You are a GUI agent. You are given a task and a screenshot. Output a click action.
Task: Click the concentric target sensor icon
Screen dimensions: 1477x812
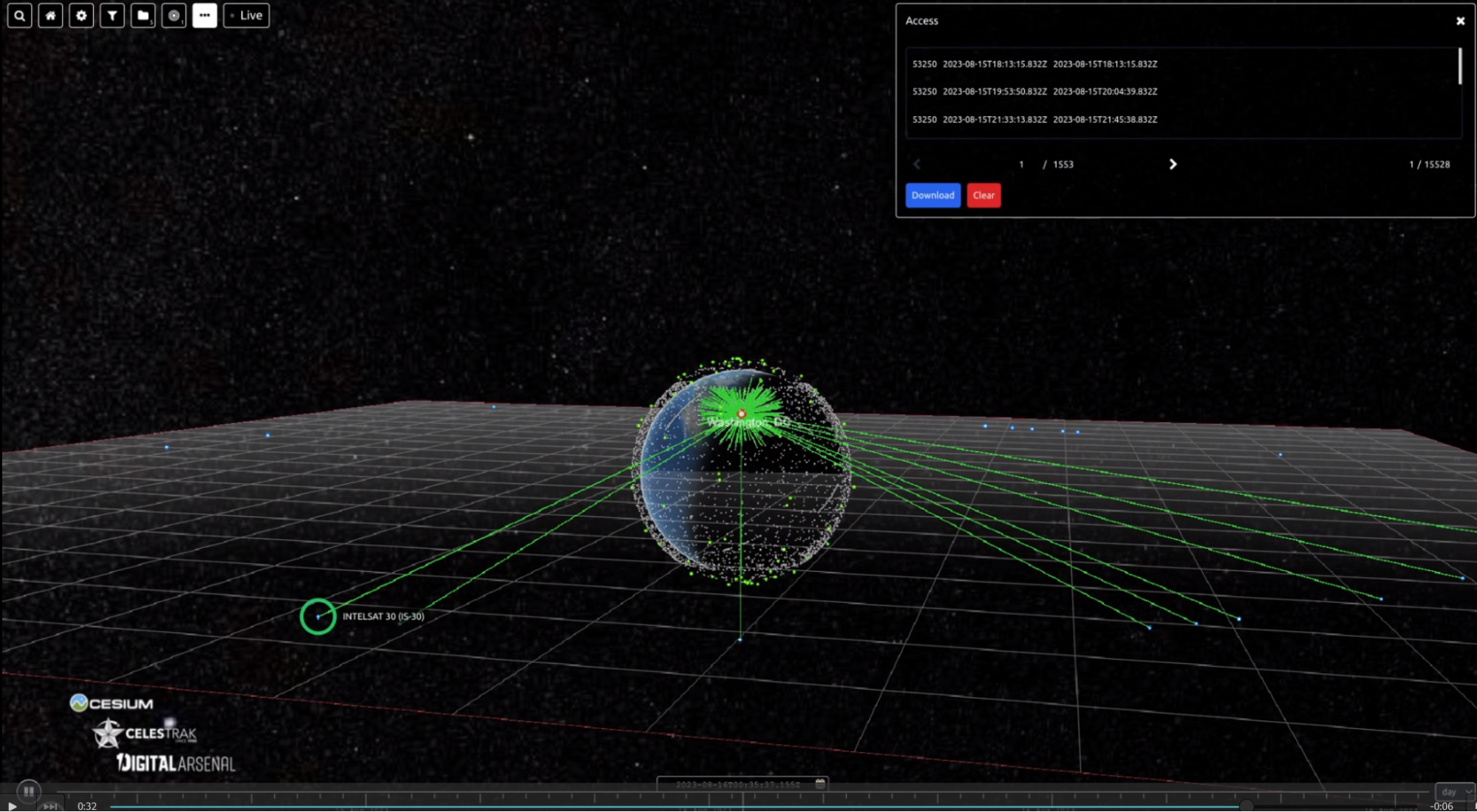174,16
